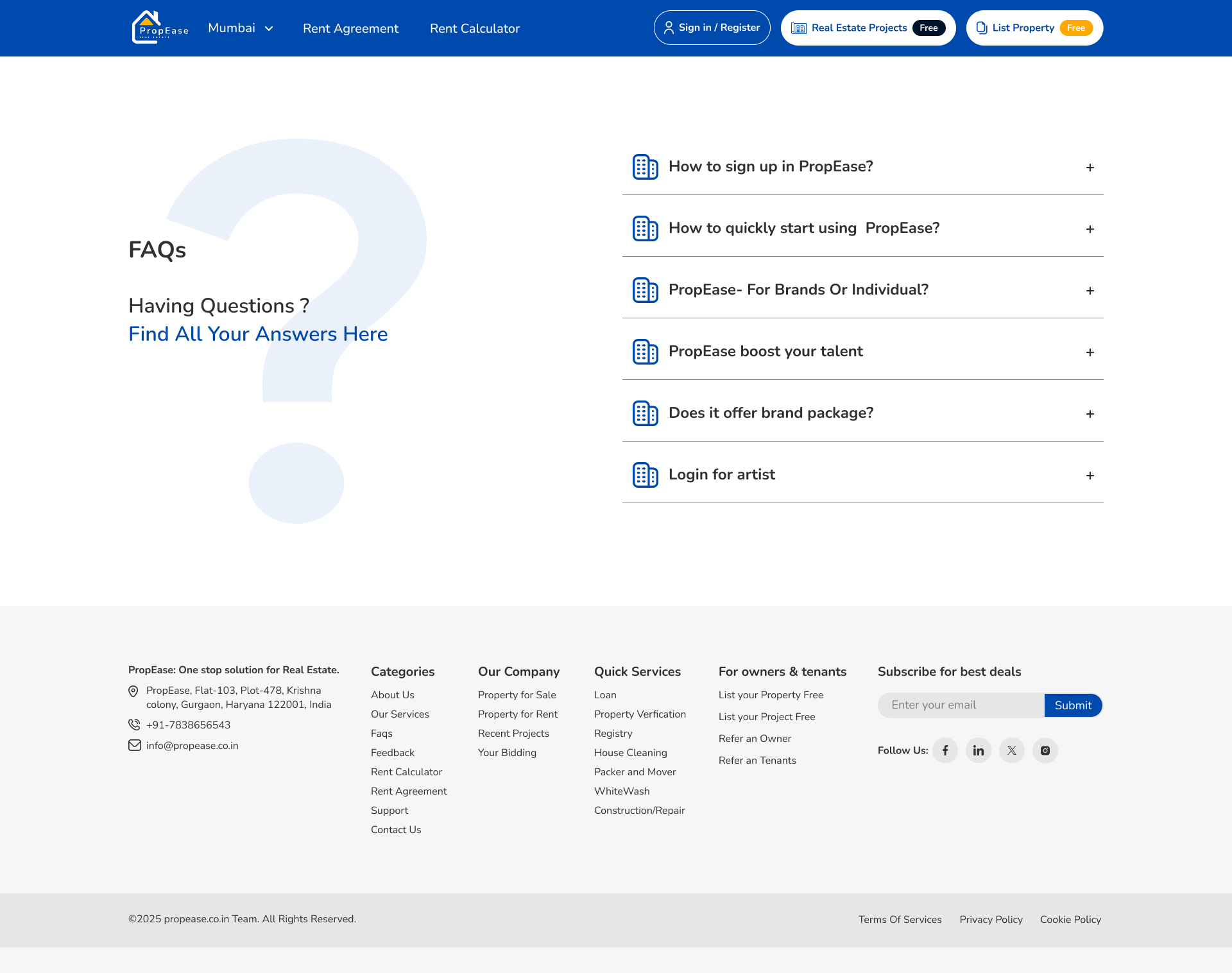Screen dimensions: 1232x973
Task: Open the Mumbai city dropdown
Action: coord(241,28)
